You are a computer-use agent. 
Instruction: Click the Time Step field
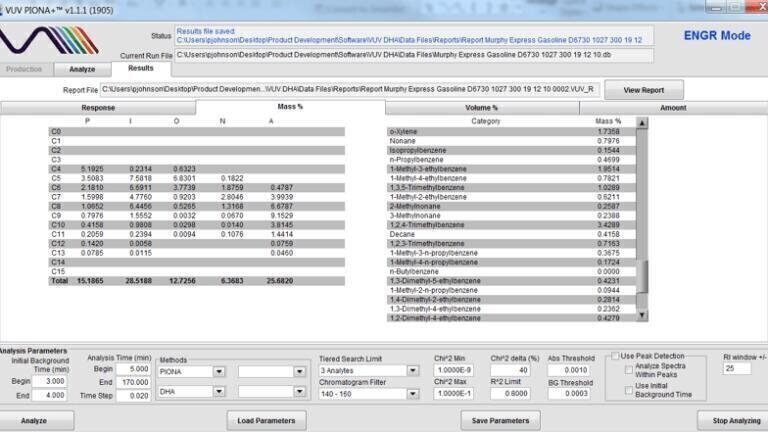(x=134, y=396)
